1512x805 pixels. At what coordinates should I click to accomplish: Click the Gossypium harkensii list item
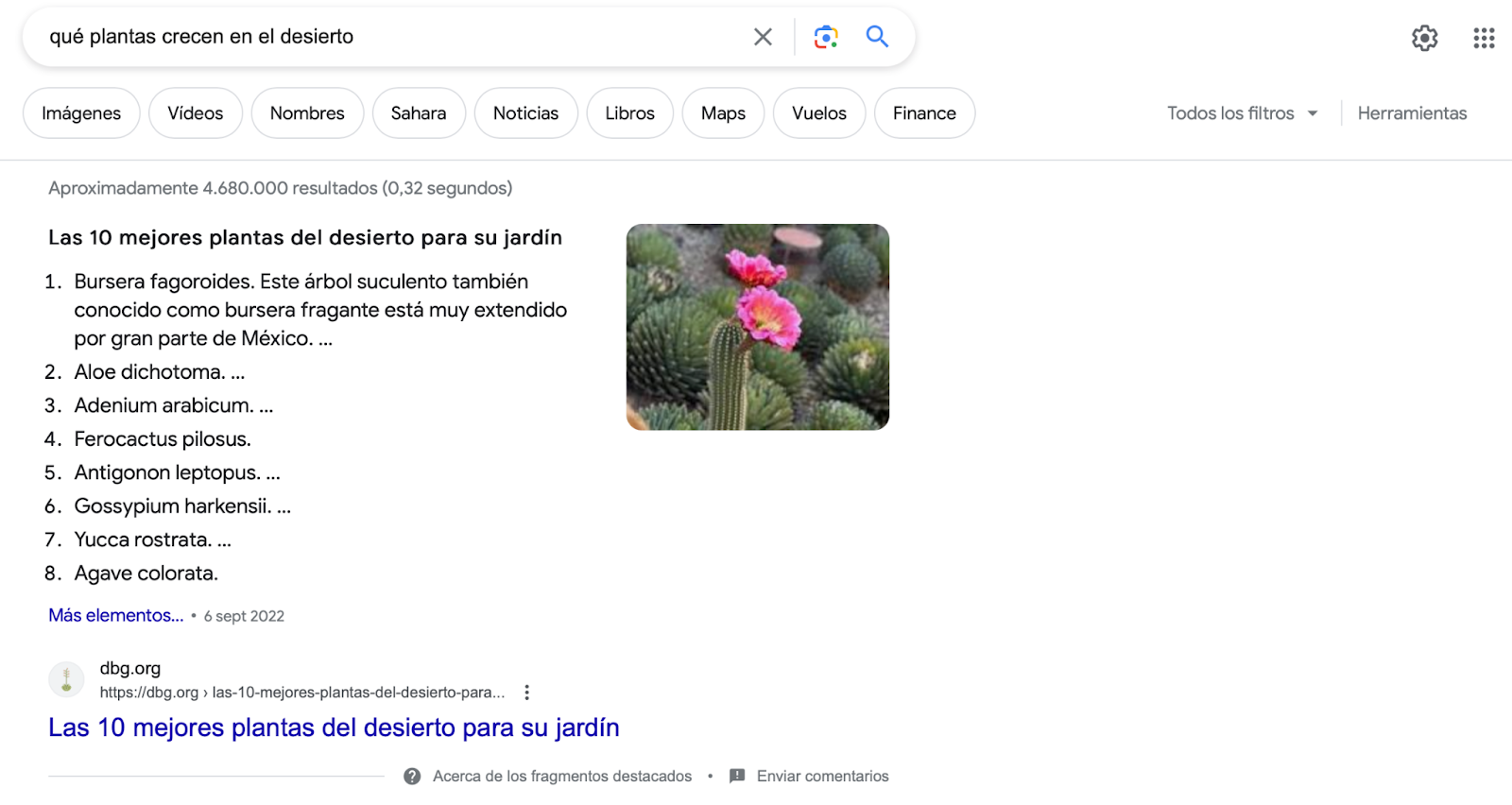pos(182,506)
